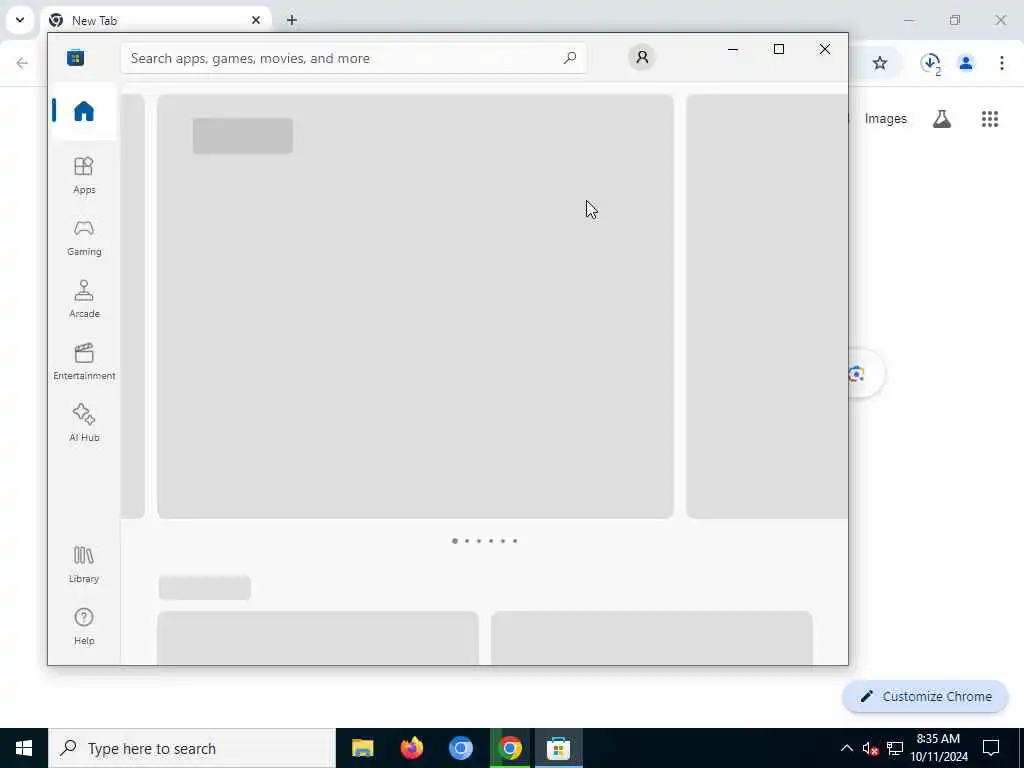Open the Entertainment section
The width and height of the screenshot is (1024, 768).
click(x=84, y=361)
